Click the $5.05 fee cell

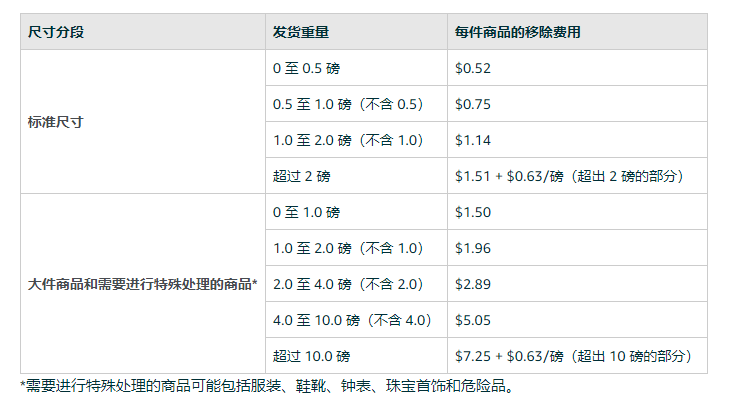473,320
